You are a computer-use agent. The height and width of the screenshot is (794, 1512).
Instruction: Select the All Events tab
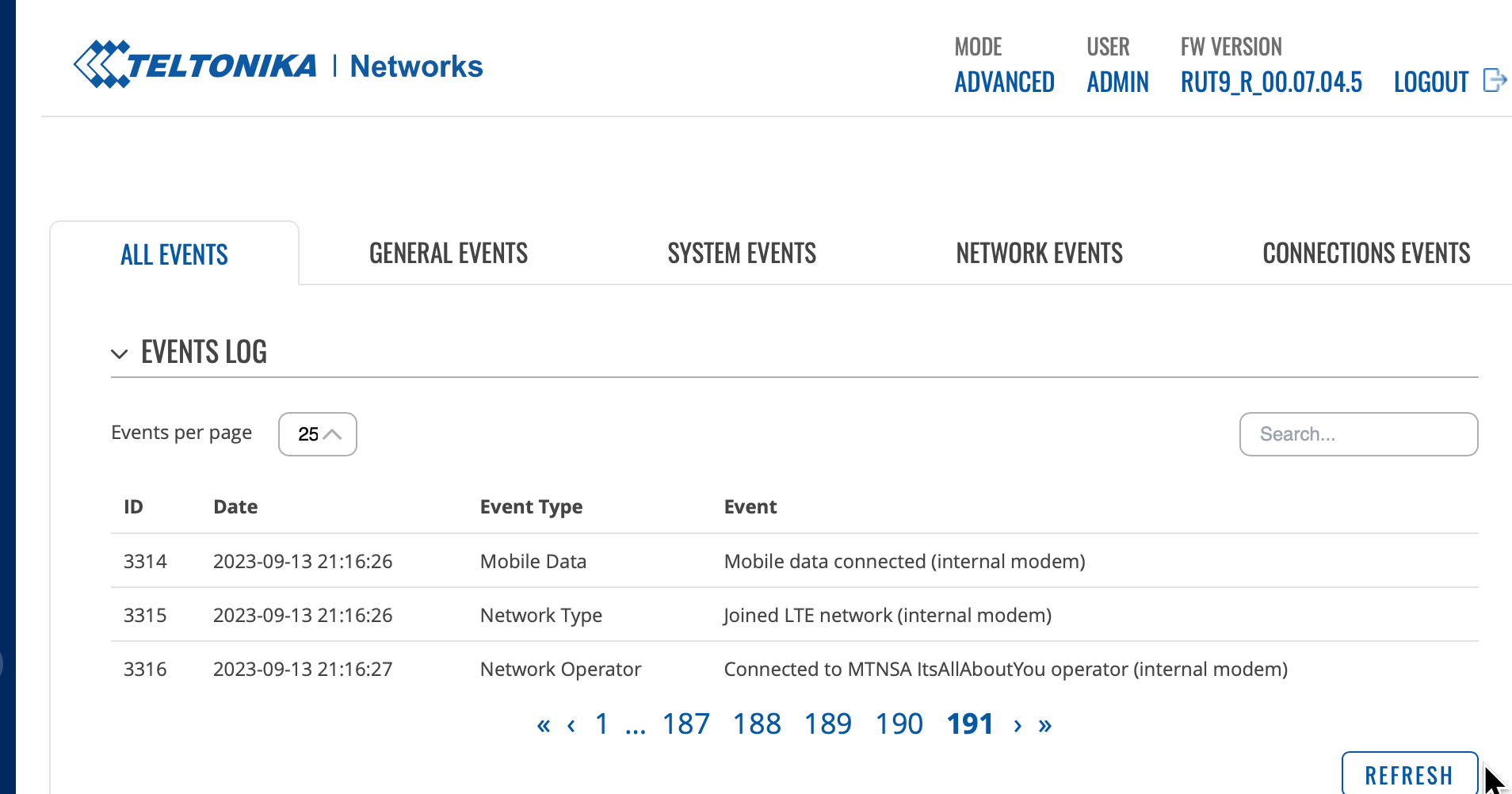point(174,254)
